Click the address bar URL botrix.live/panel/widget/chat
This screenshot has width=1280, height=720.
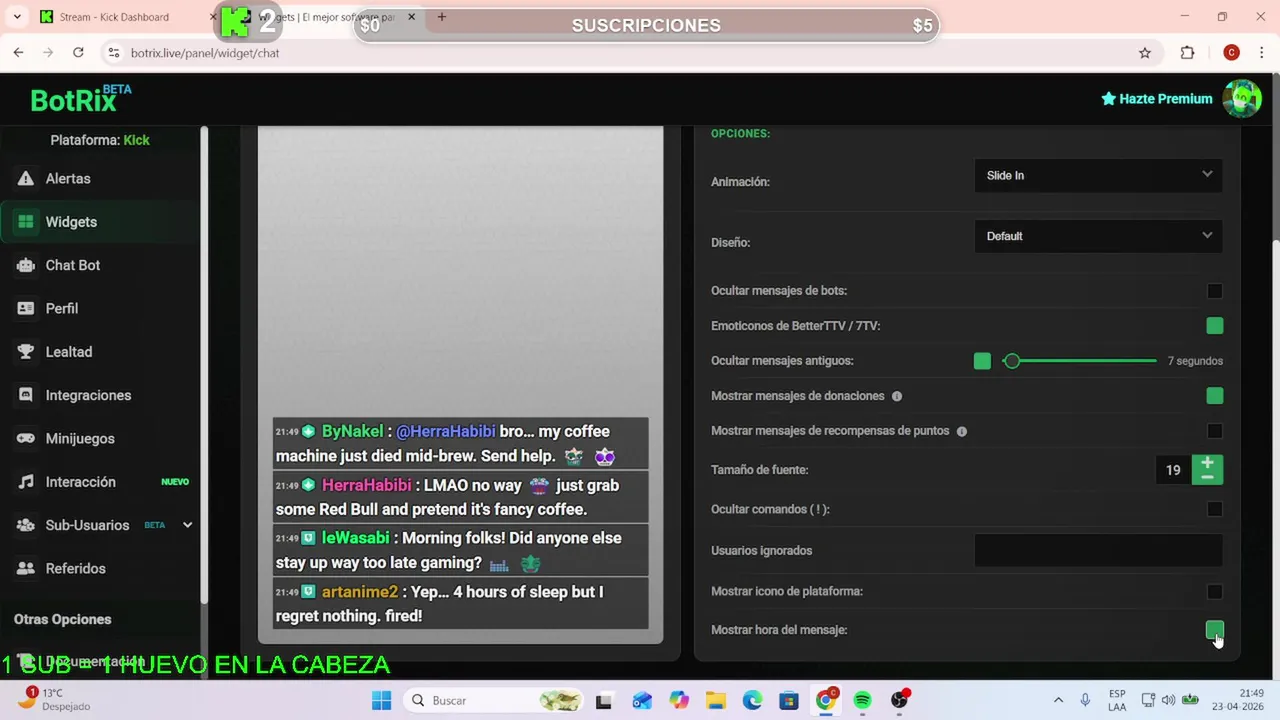coord(205,52)
